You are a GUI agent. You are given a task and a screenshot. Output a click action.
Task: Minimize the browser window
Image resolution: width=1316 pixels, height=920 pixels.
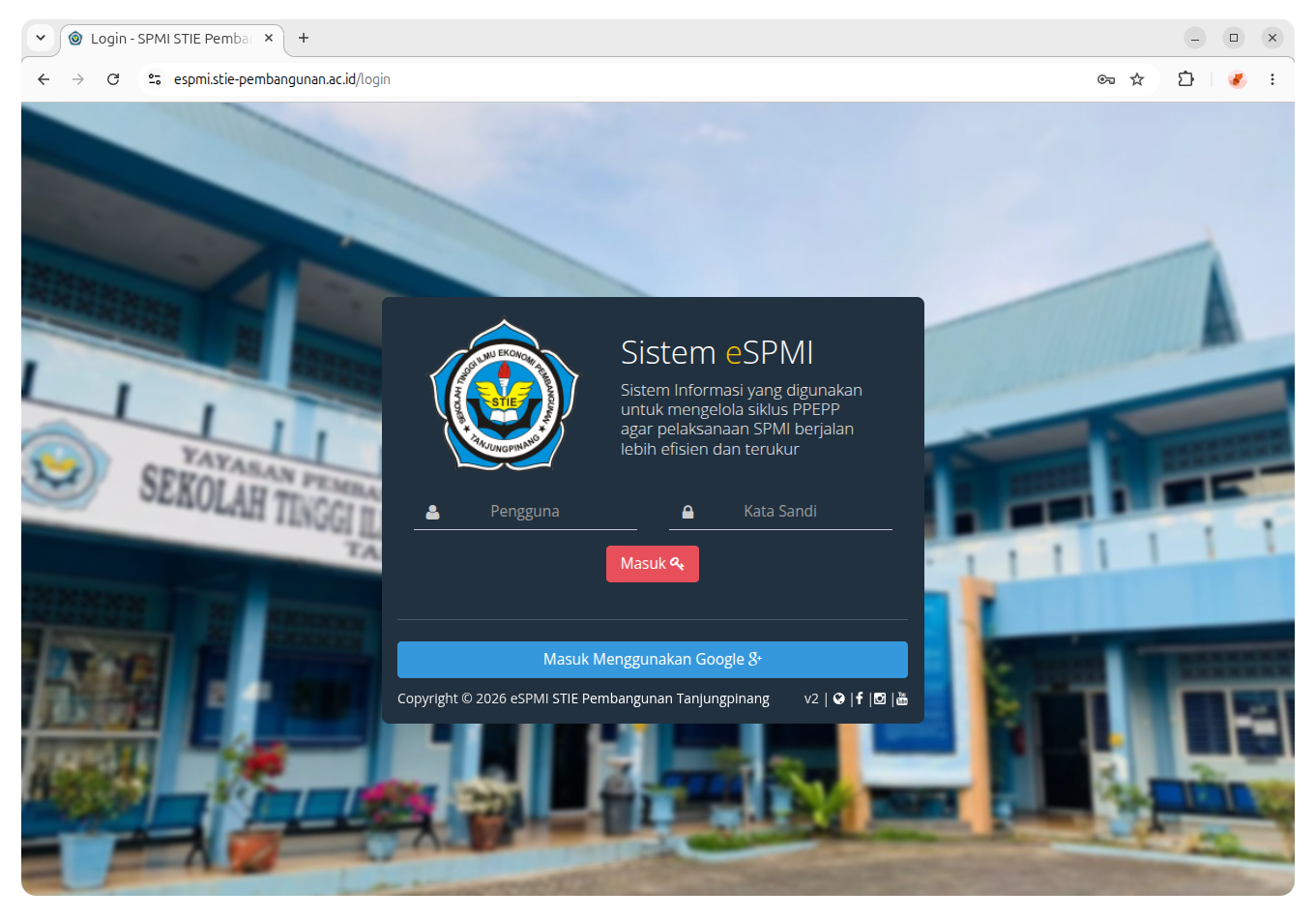(1195, 38)
